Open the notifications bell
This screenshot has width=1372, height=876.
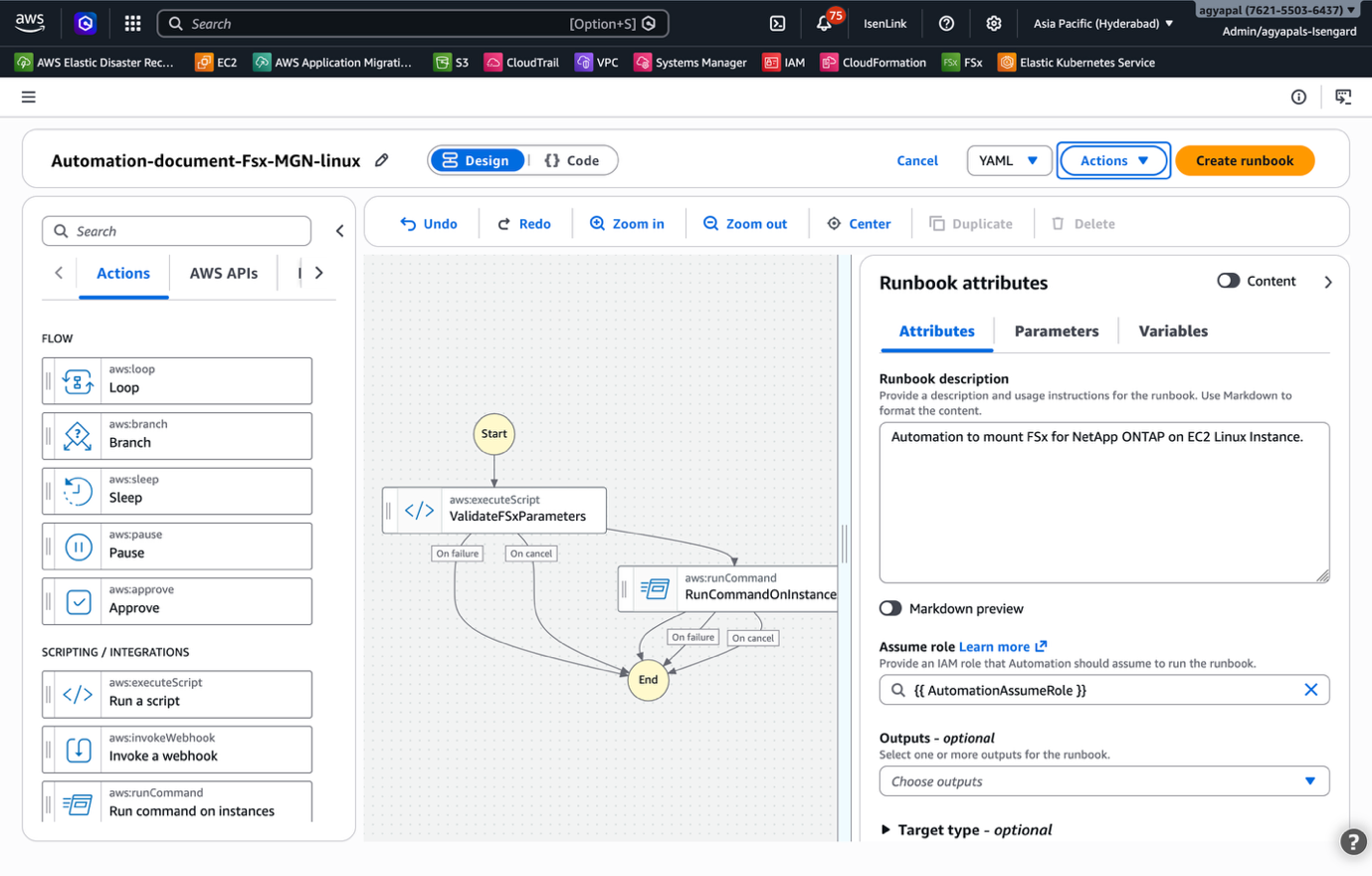[x=825, y=23]
